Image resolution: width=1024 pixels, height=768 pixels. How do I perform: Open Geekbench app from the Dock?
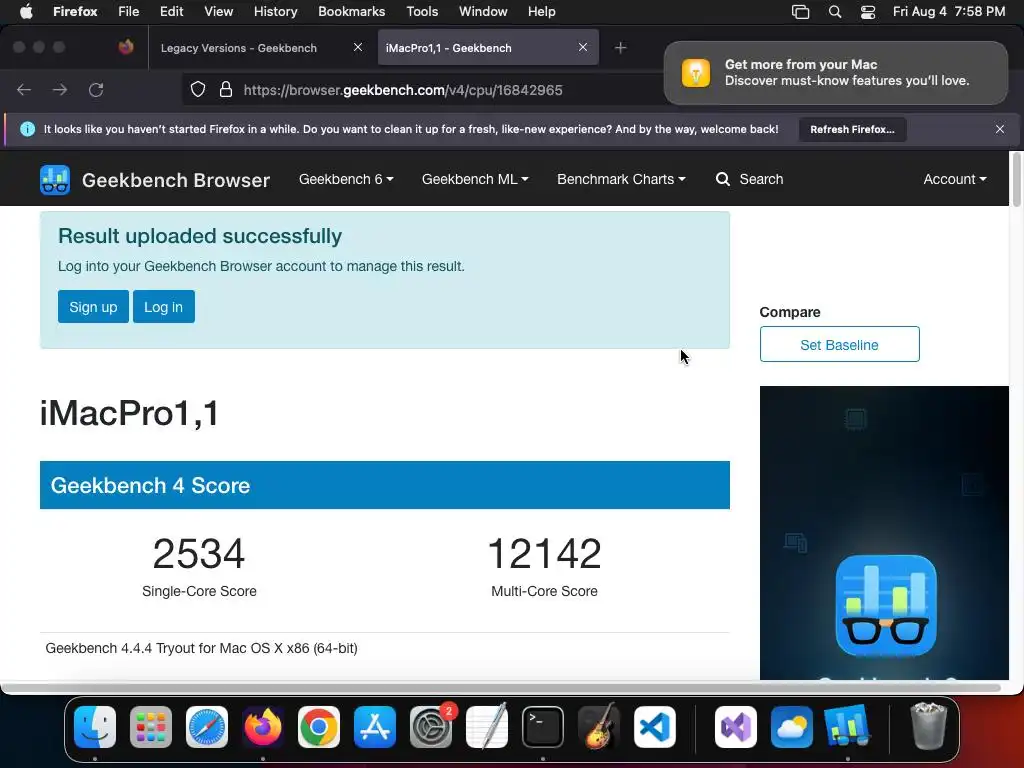coord(848,727)
